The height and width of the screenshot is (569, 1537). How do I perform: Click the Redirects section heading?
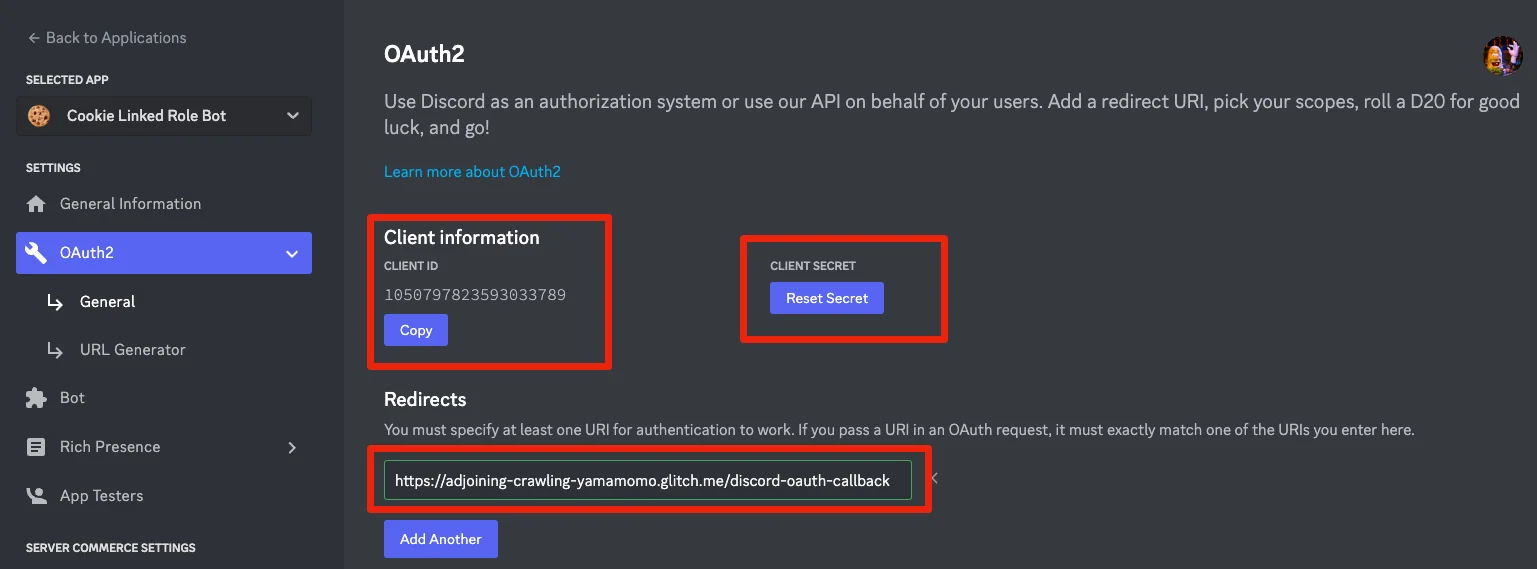[425, 399]
